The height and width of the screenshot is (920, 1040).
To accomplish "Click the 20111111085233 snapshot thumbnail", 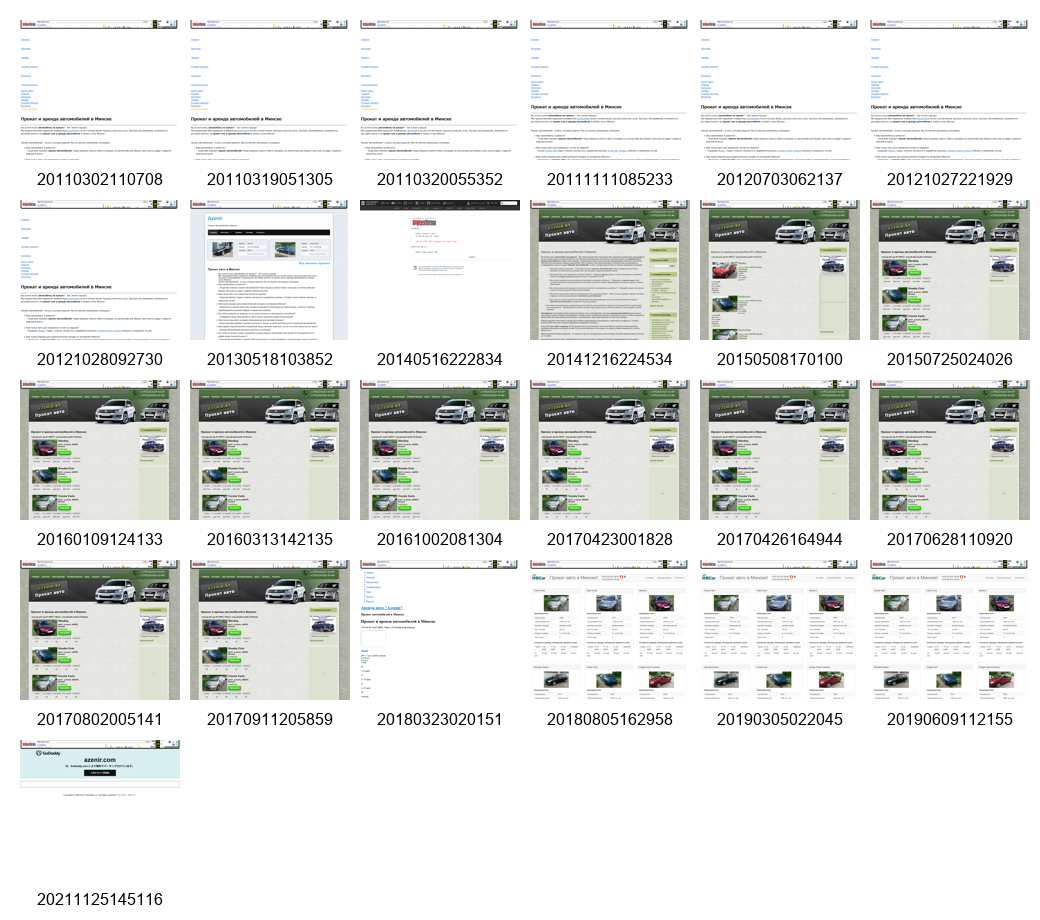I will click(610, 90).
